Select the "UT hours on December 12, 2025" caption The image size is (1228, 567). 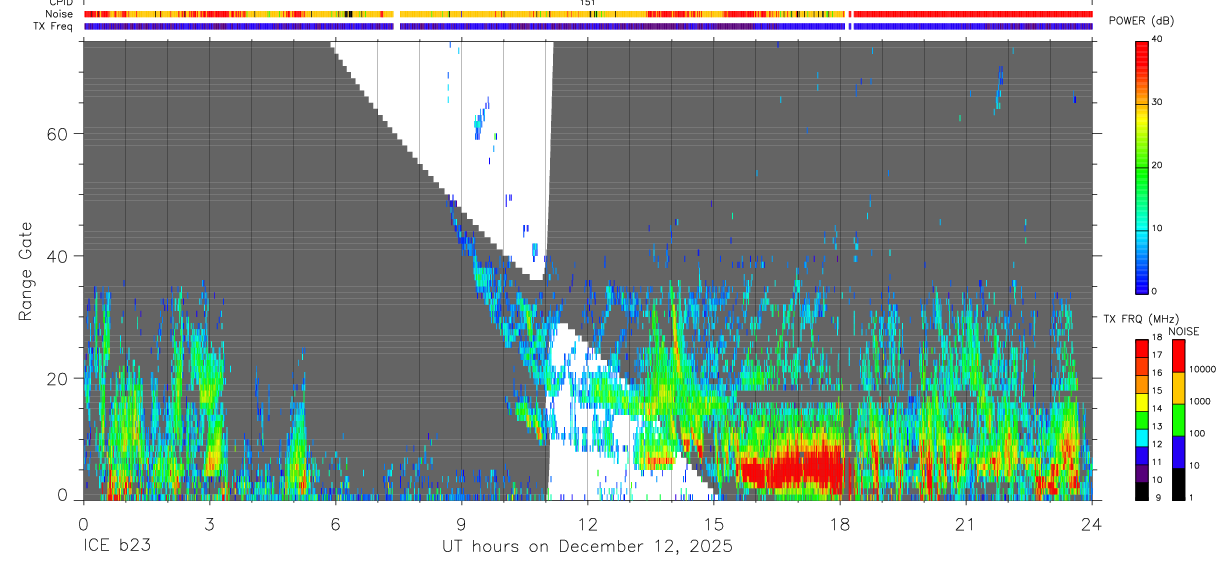click(588, 547)
